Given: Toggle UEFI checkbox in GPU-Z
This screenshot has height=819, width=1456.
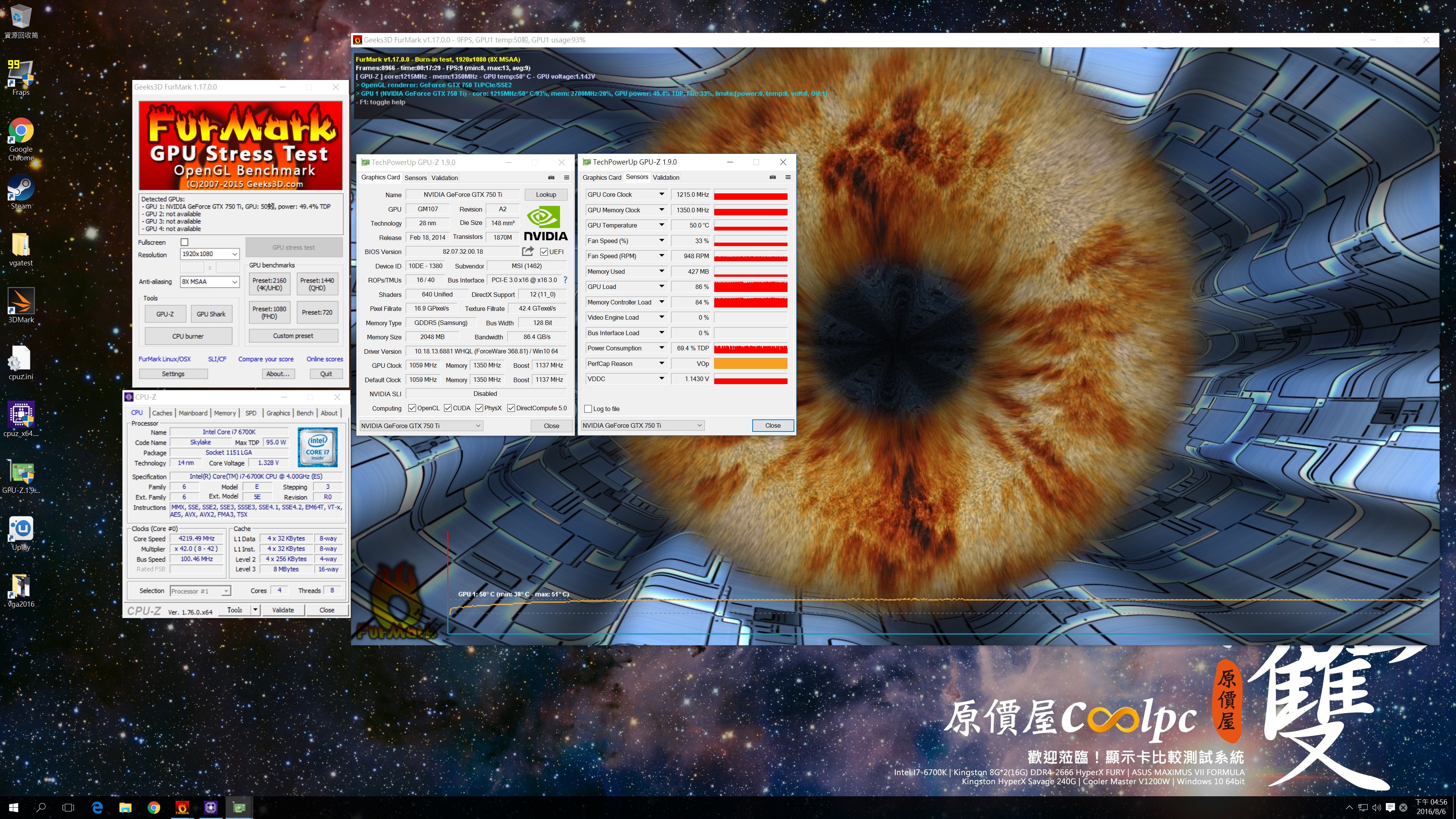Looking at the screenshot, I should (544, 251).
